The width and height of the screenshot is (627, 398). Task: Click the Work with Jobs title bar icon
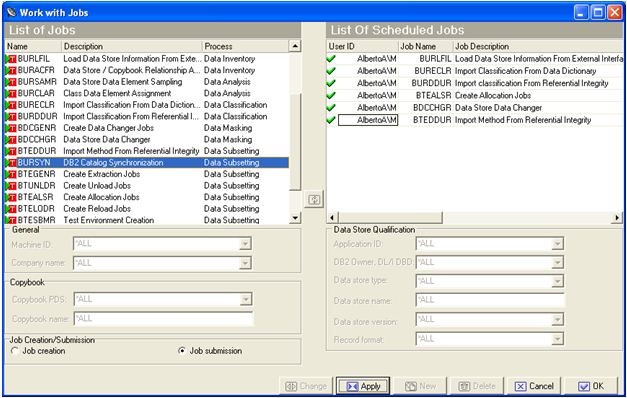(x=12, y=12)
